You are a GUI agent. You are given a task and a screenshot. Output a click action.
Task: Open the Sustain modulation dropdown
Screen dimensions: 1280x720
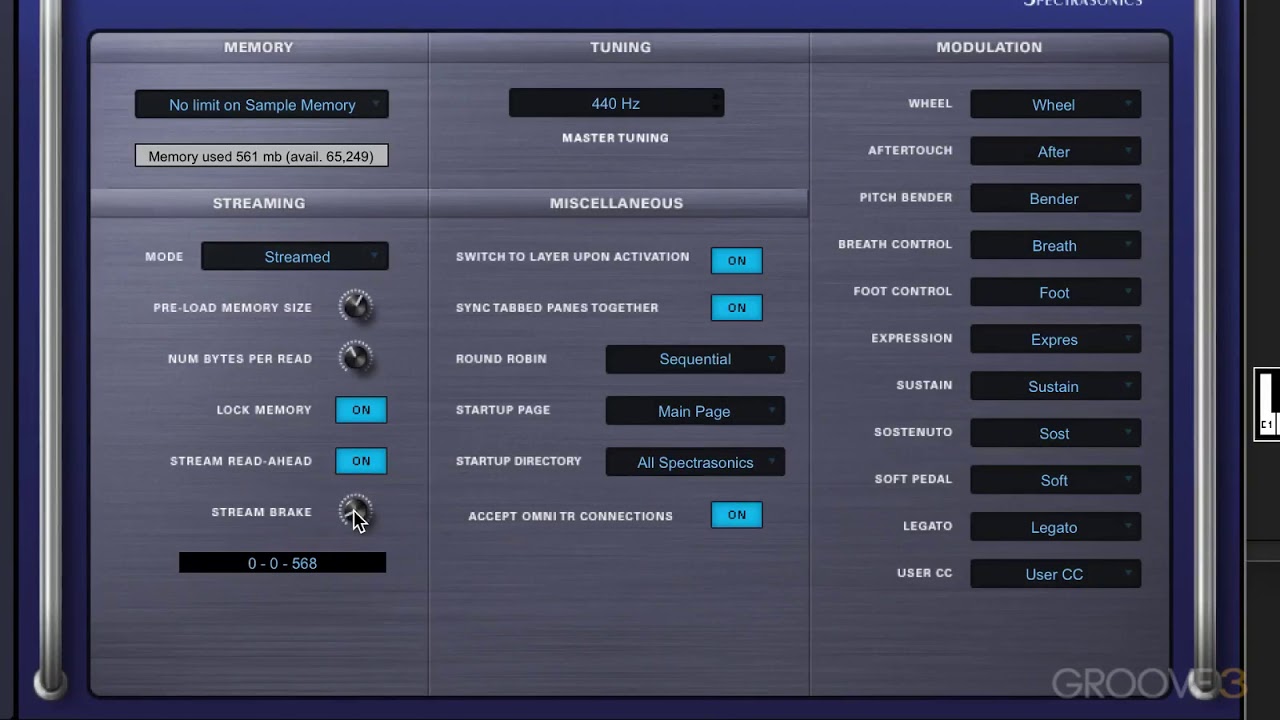(x=1055, y=386)
